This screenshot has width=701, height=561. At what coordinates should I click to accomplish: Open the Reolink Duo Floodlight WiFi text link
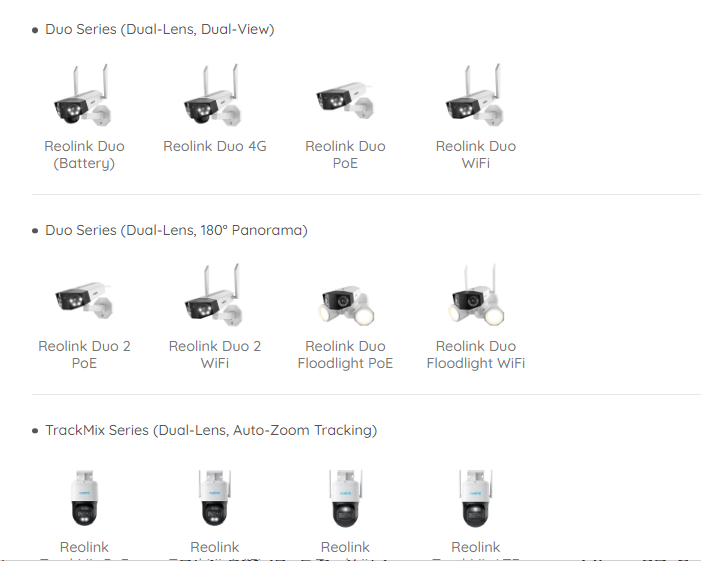[476, 354]
